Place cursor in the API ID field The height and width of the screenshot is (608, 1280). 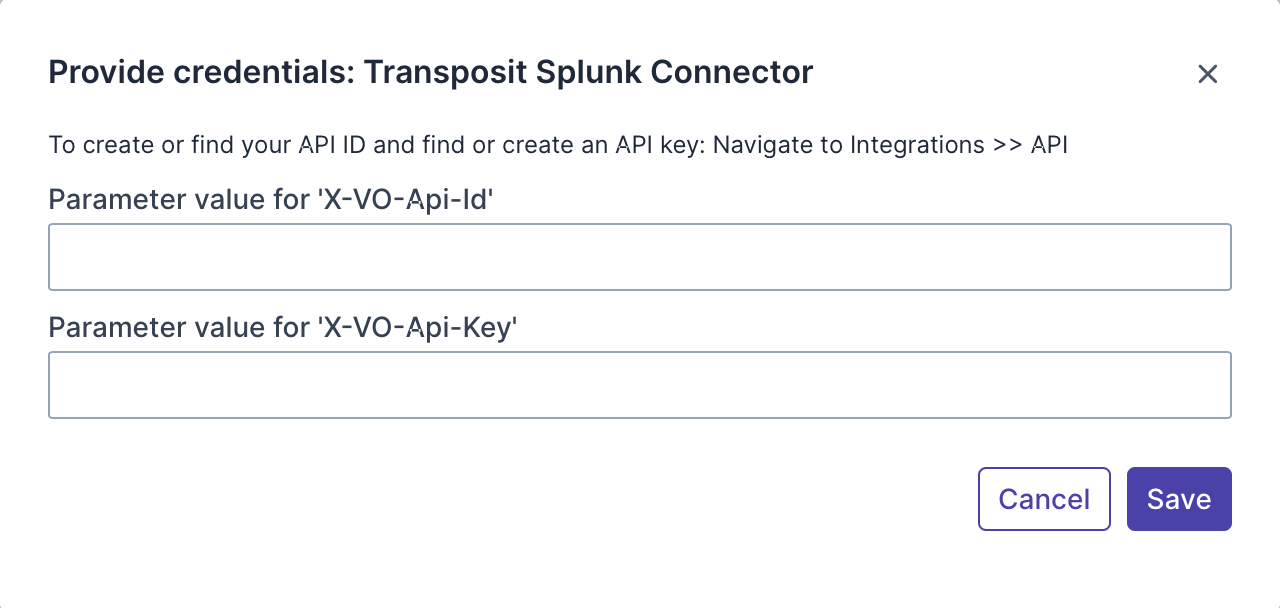click(639, 257)
